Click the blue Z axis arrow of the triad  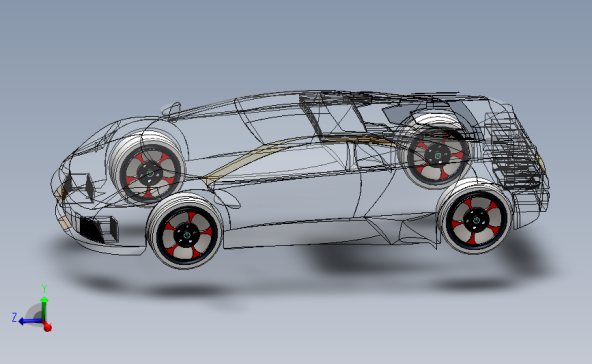click(x=30, y=321)
